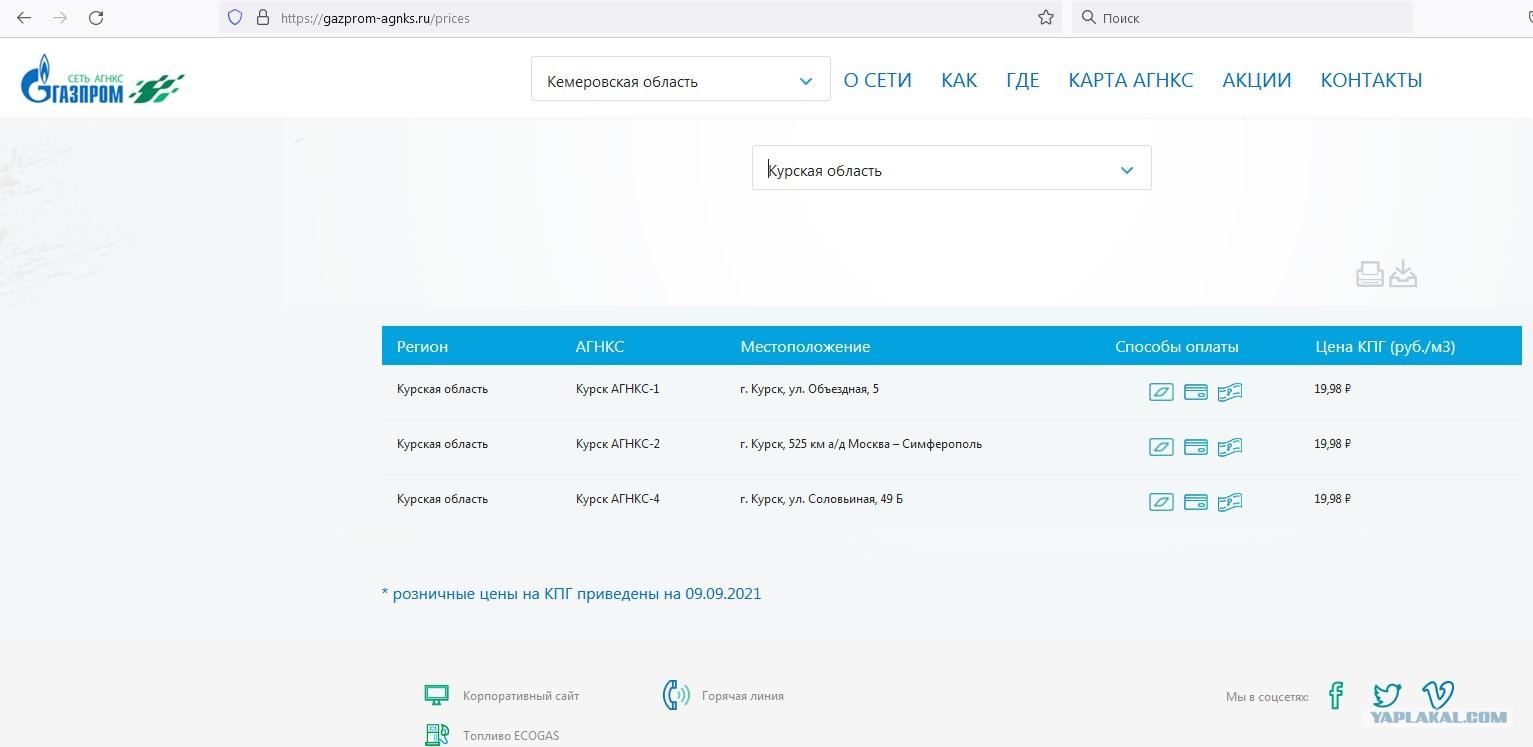1533x747 pixels.
Task: Print the price table with the printer icon
Action: click(x=1370, y=274)
